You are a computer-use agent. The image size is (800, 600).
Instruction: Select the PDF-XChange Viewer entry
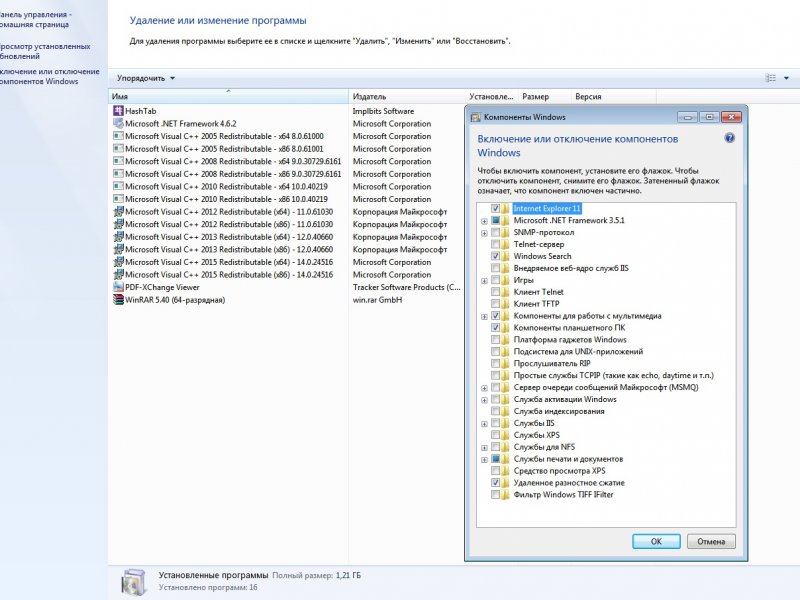162,287
